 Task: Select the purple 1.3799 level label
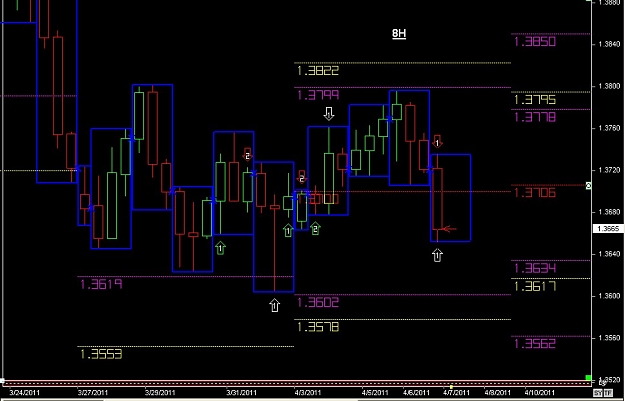(x=318, y=95)
